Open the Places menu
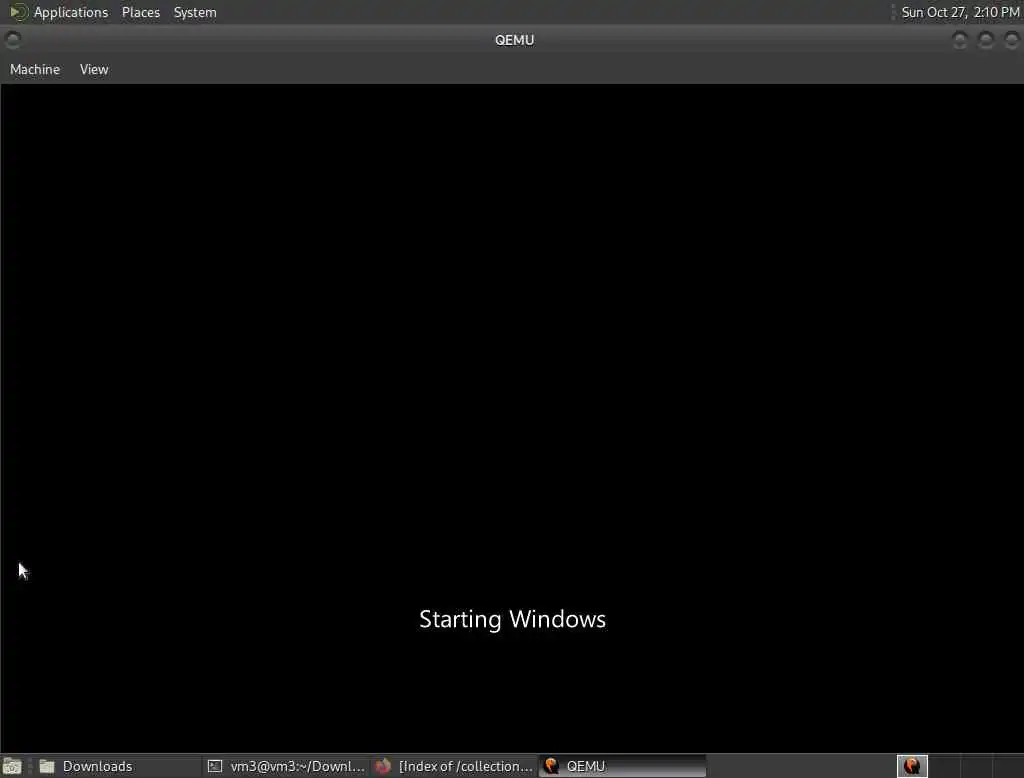1024x778 pixels. pyautogui.click(x=140, y=12)
